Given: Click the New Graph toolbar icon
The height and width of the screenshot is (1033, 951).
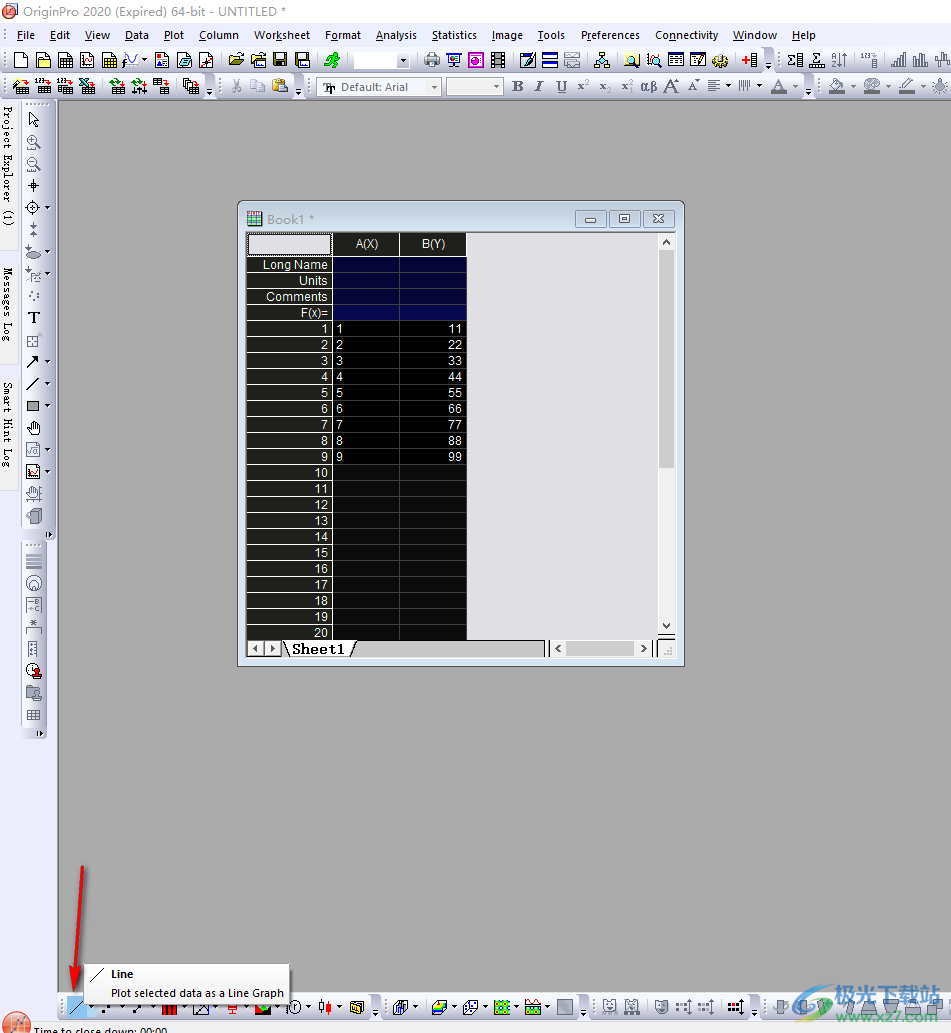Looking at the screenshot, I should (87, 61).
